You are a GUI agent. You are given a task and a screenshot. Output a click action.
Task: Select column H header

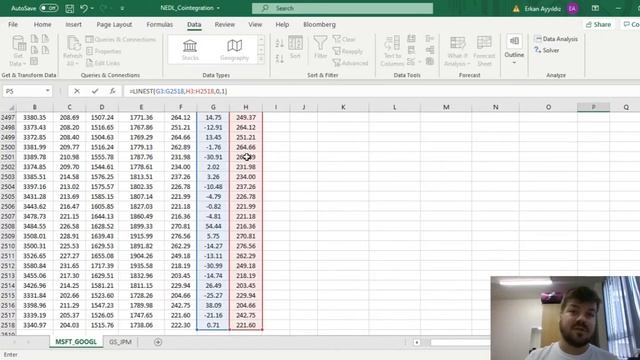[x=246, y=107]
